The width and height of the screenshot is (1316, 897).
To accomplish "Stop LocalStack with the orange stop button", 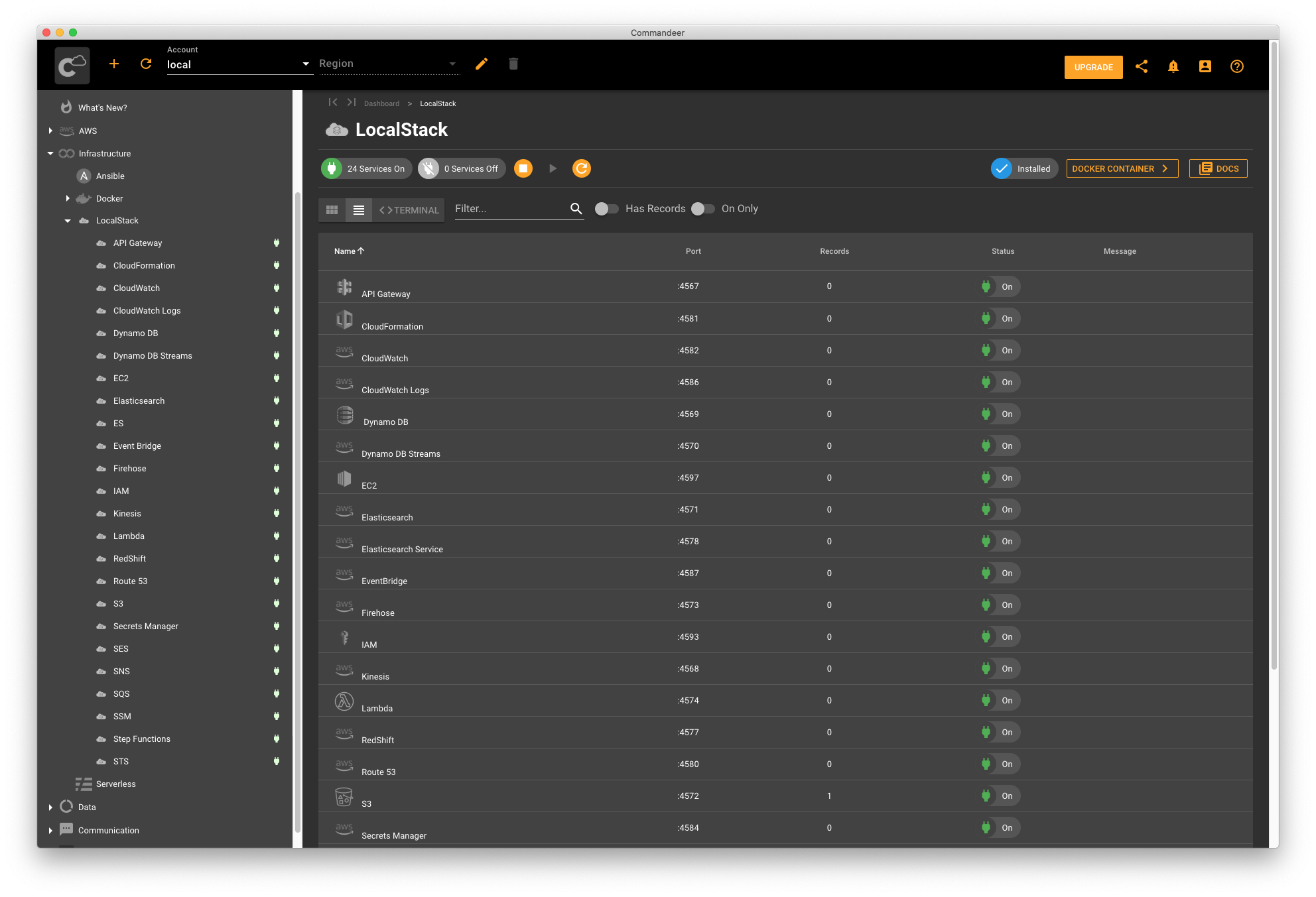I will pyautogui.click(x=523, y=168).
